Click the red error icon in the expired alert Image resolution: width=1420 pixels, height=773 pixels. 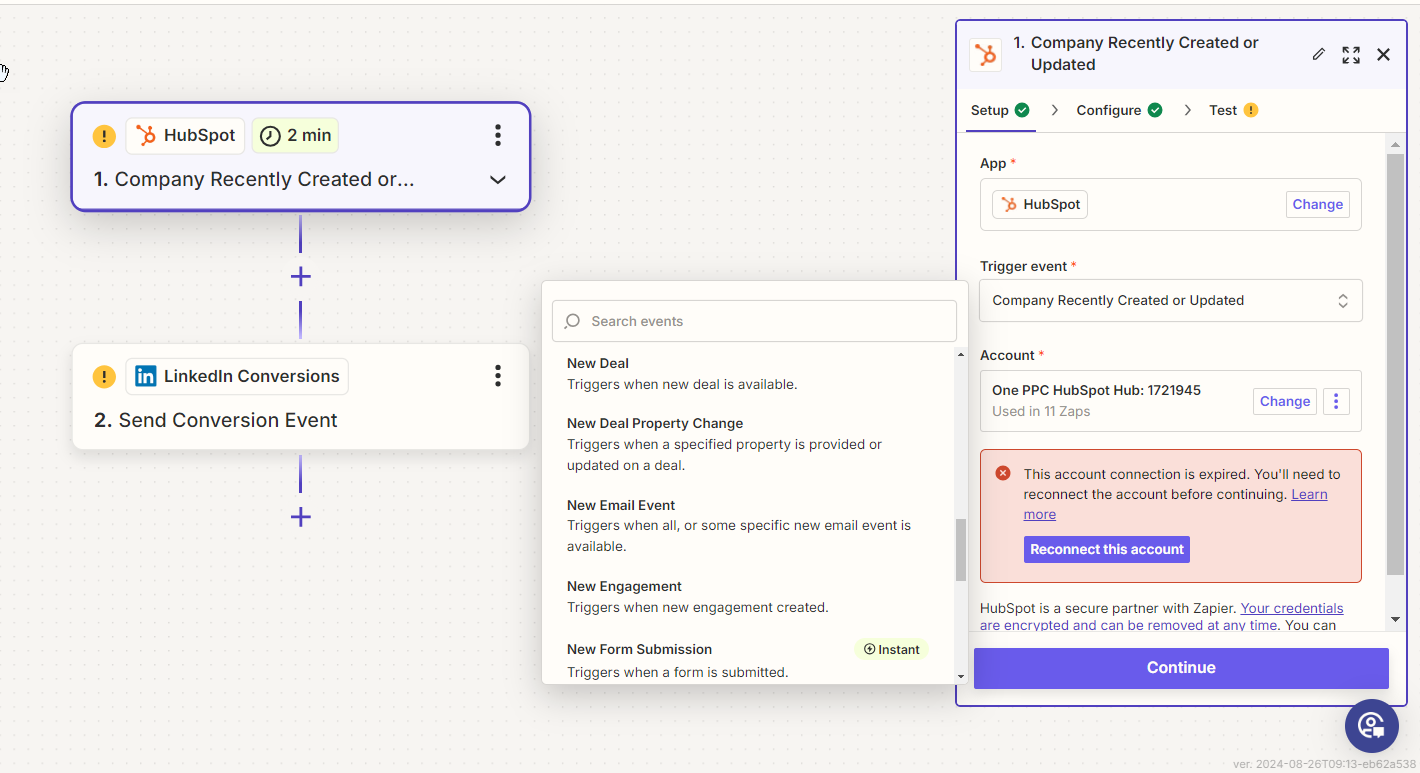point(1003,474)
